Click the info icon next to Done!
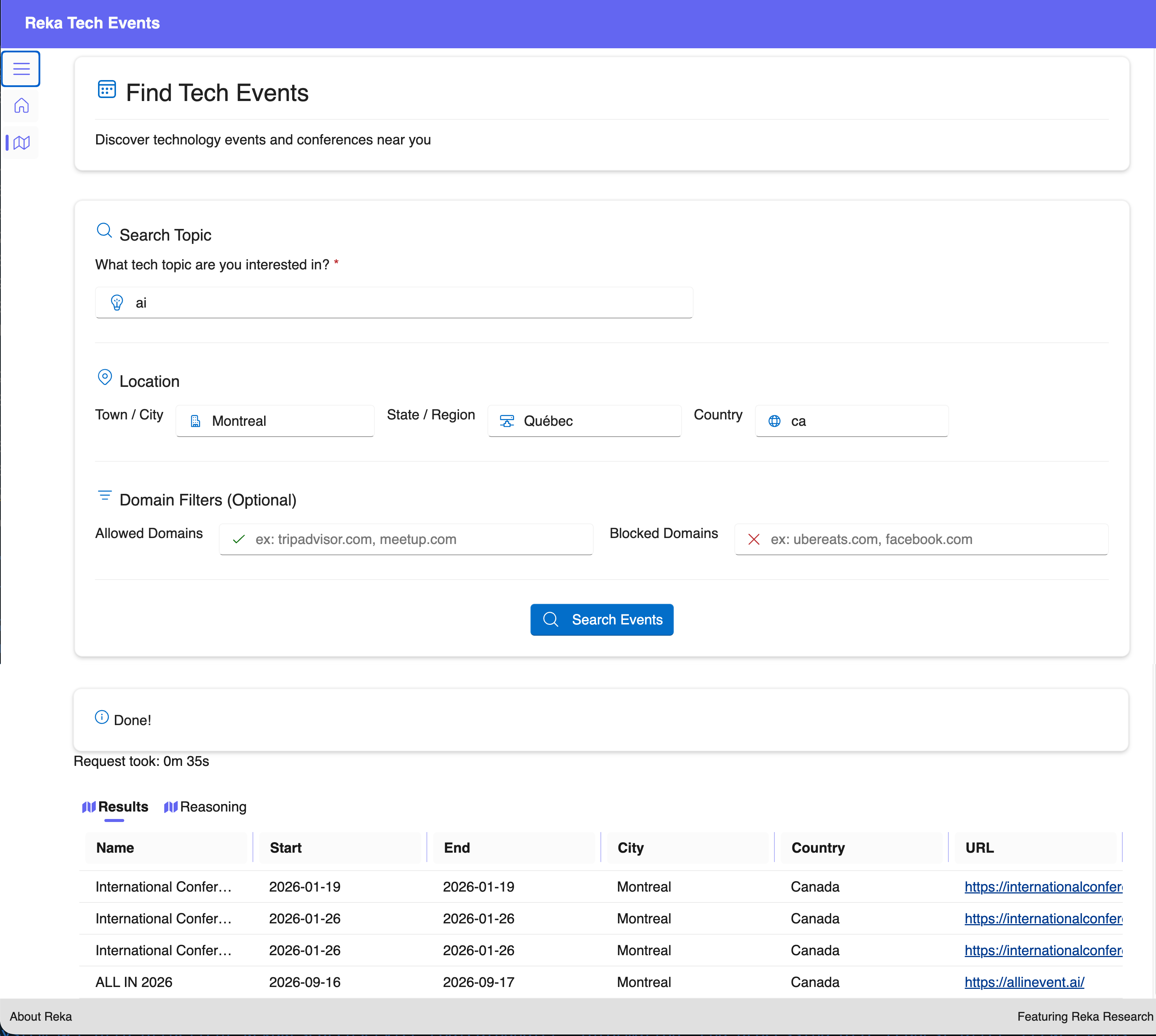 102,717
